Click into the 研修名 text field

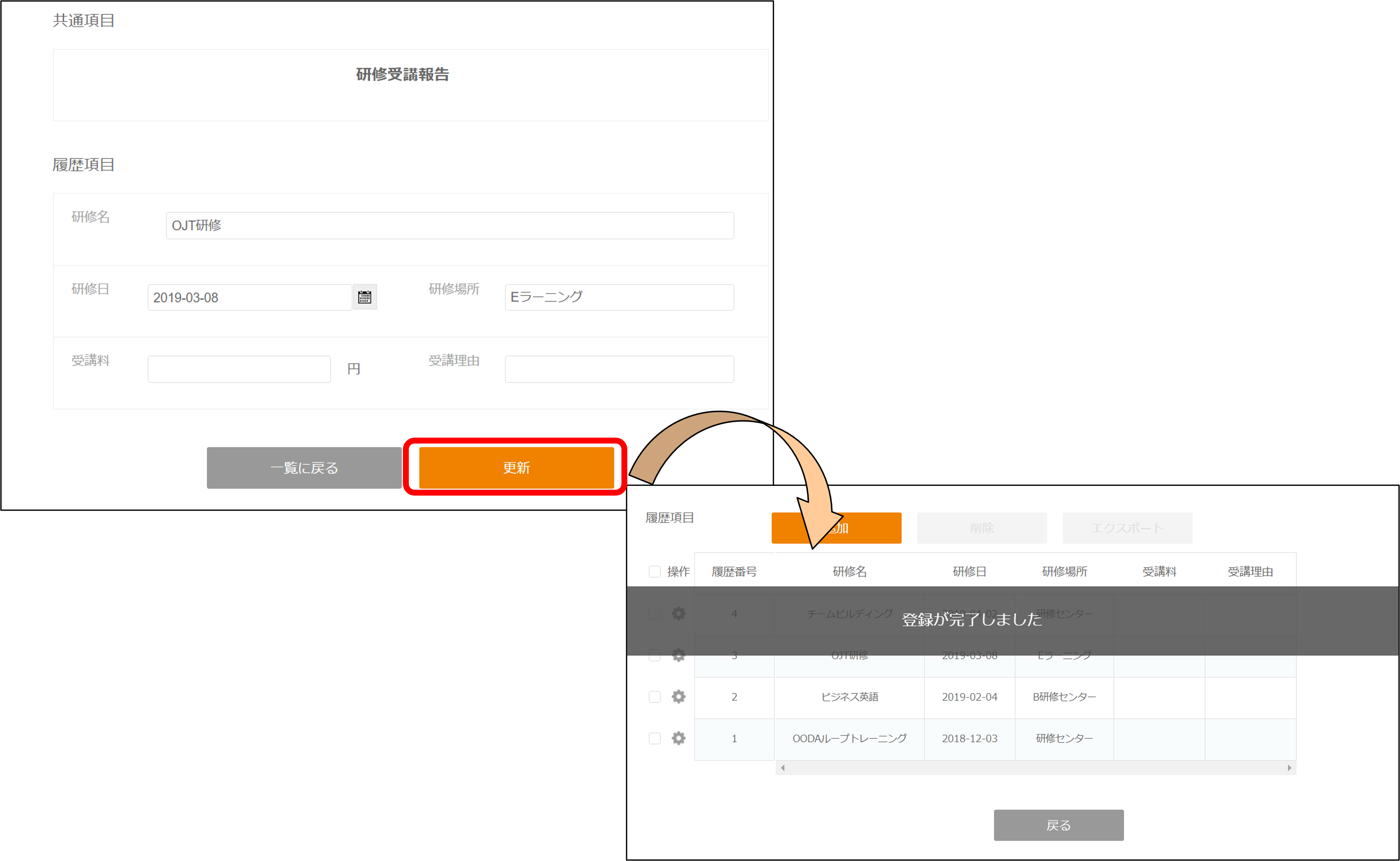pos(450,226)
